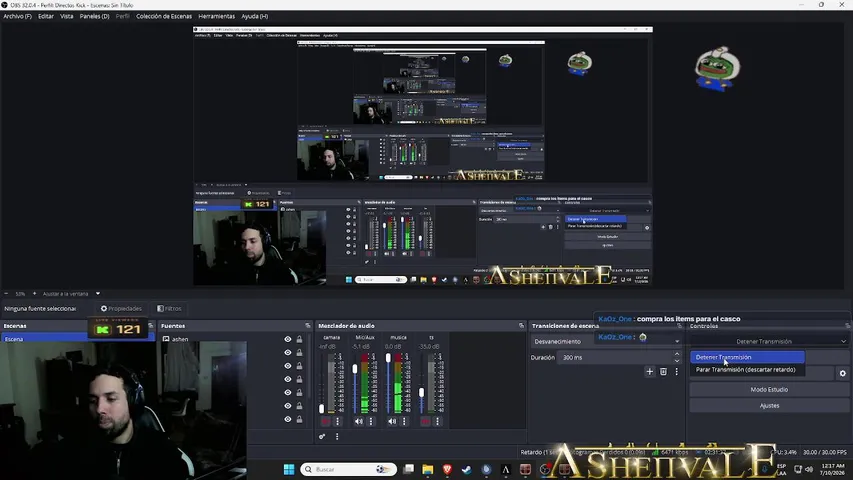Delete the scene transition with trash icon

(663, 372)
